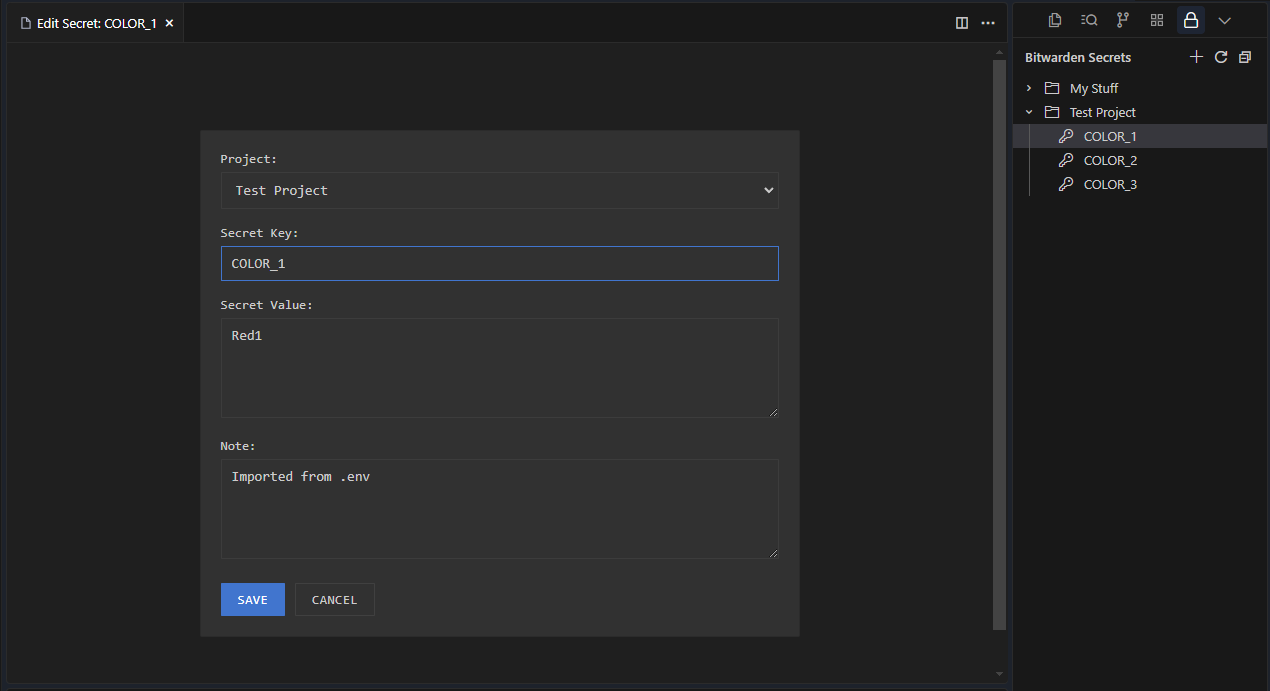Click the Bitwarden Secrets panel title
Screen dimensions: 1270x691
[x=1078, y=57]
